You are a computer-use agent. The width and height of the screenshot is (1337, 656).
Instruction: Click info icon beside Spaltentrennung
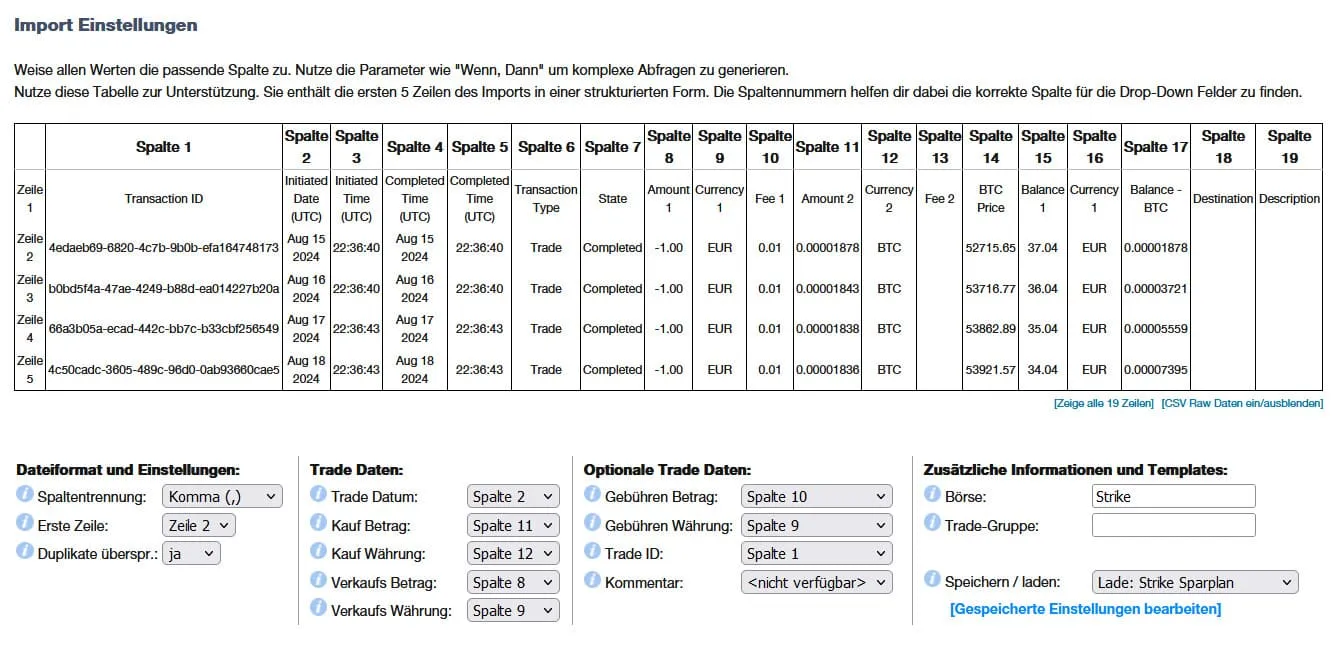[25, 495]
